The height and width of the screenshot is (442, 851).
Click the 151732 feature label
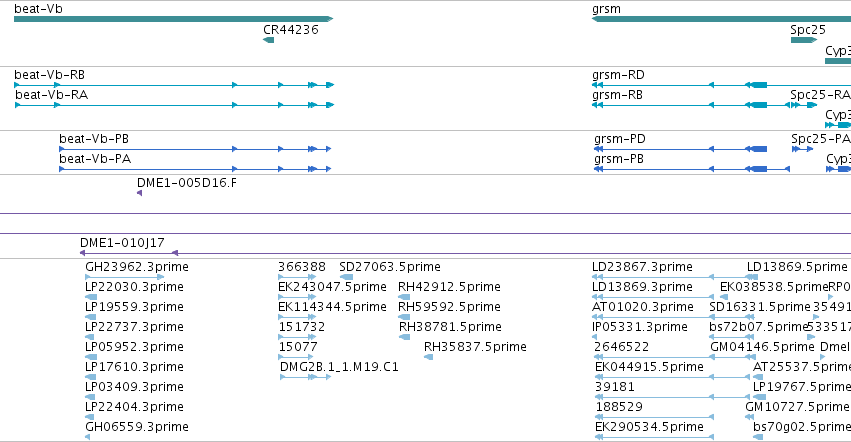pos(302,327)
